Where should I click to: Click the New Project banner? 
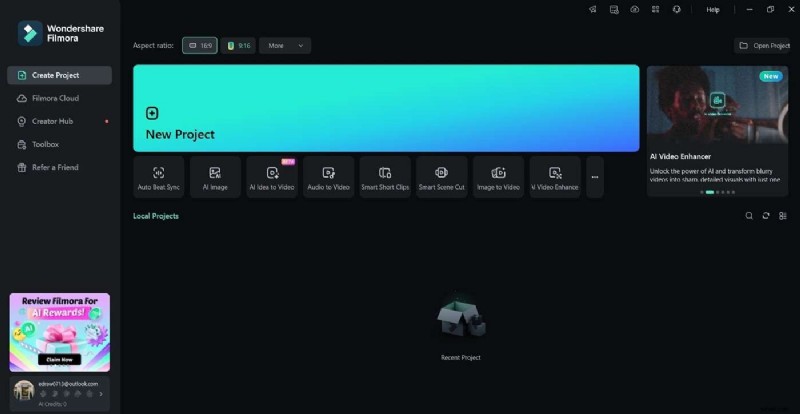(x=386, y=108)
